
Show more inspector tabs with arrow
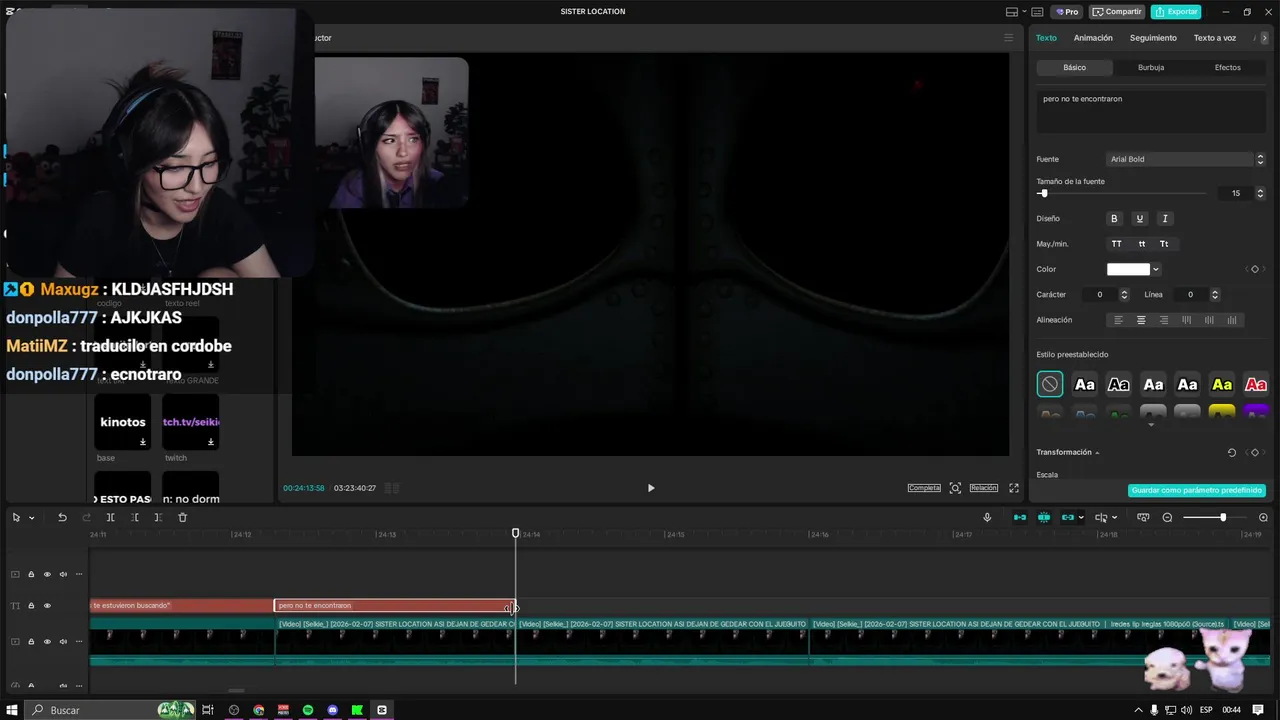coord(1264,38)
